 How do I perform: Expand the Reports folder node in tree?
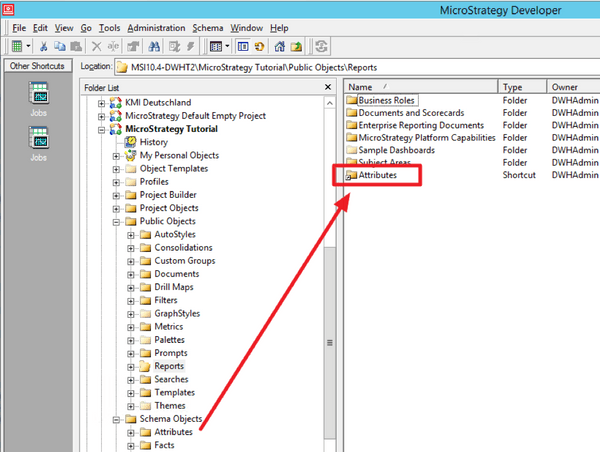[x=131, y=367]
